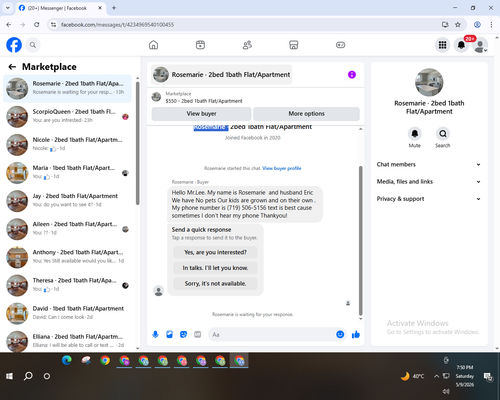Open the Chrome profile icon in toolbar

tap(477, 25)
